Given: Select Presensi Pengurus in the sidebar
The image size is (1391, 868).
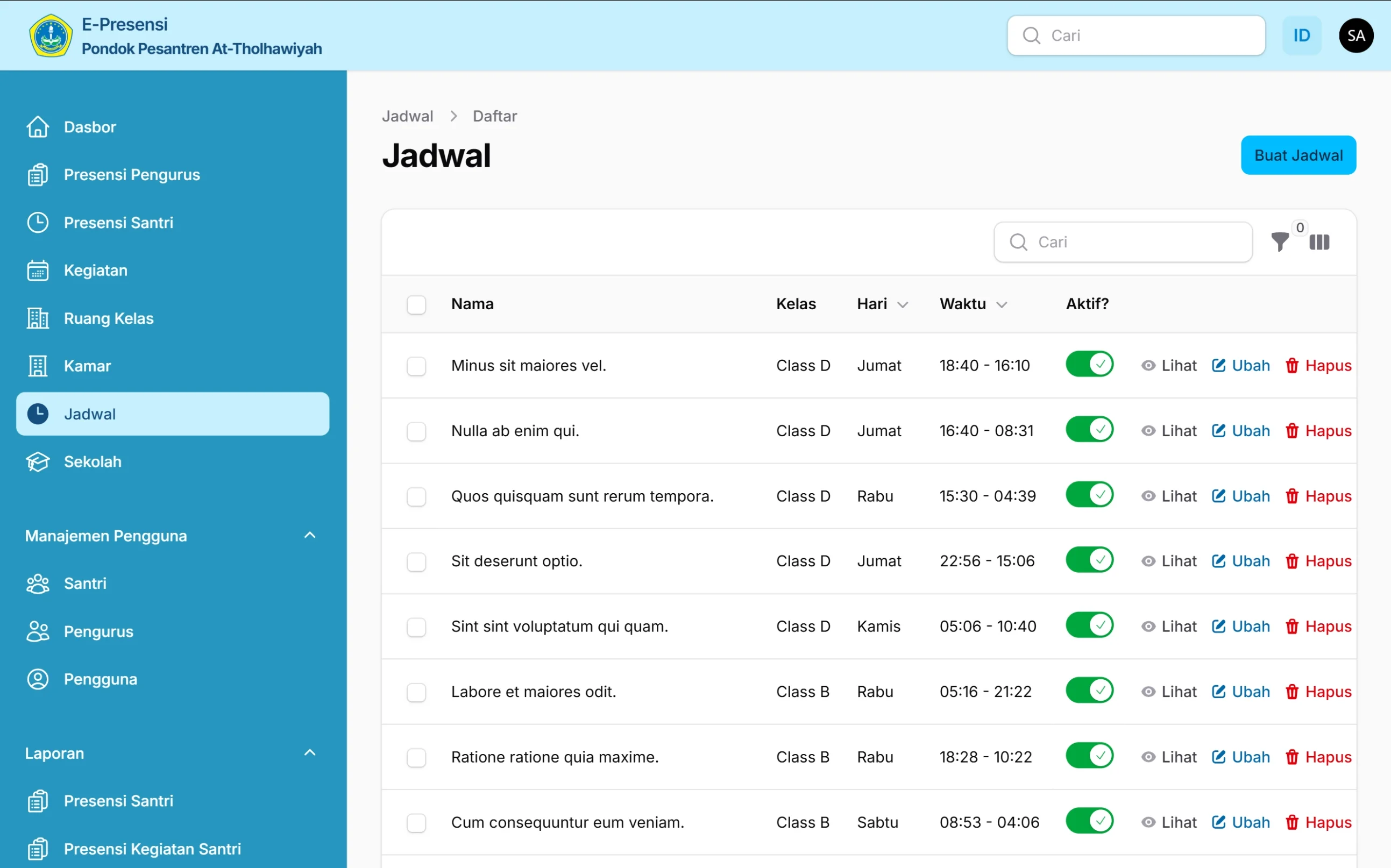Looking at the screenshot, I should 131,174.
